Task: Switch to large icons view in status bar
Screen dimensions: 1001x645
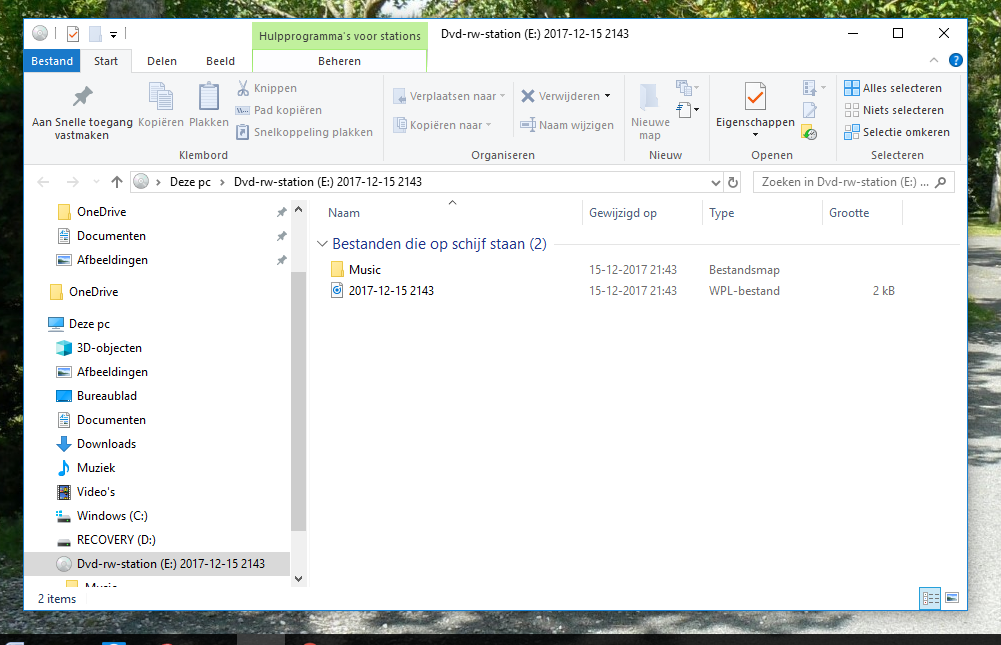Action: [952, 598]
